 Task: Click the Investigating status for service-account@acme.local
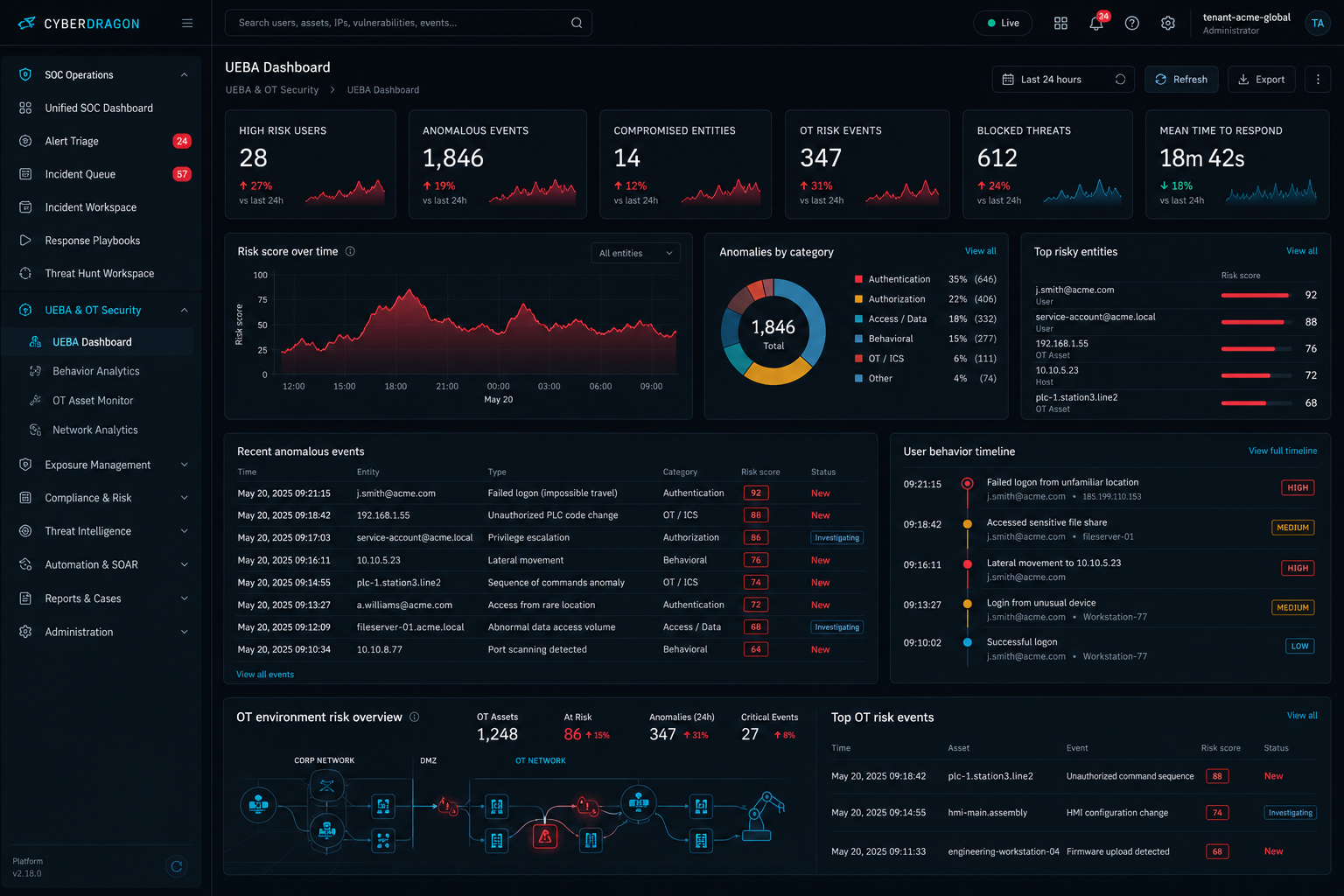pos(837,538)
